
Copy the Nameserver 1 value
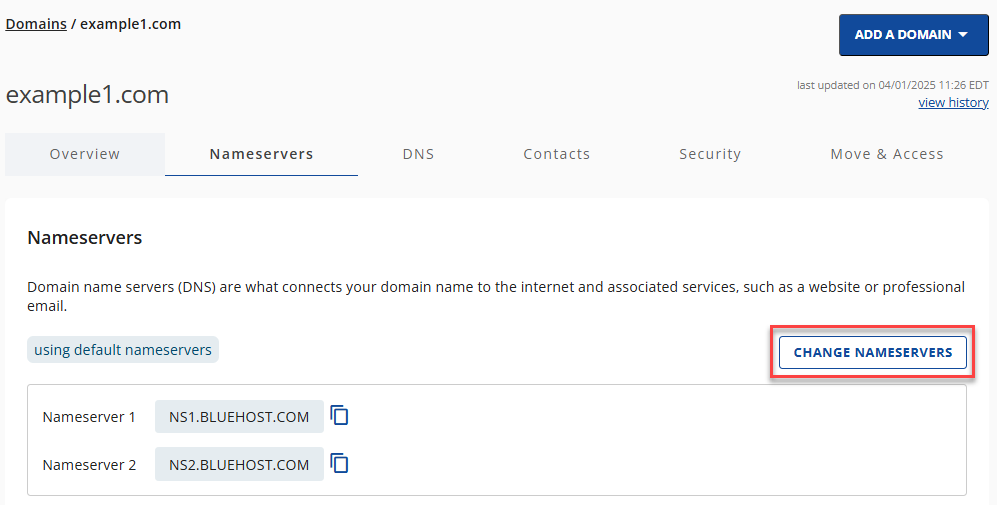coord(340,415)
